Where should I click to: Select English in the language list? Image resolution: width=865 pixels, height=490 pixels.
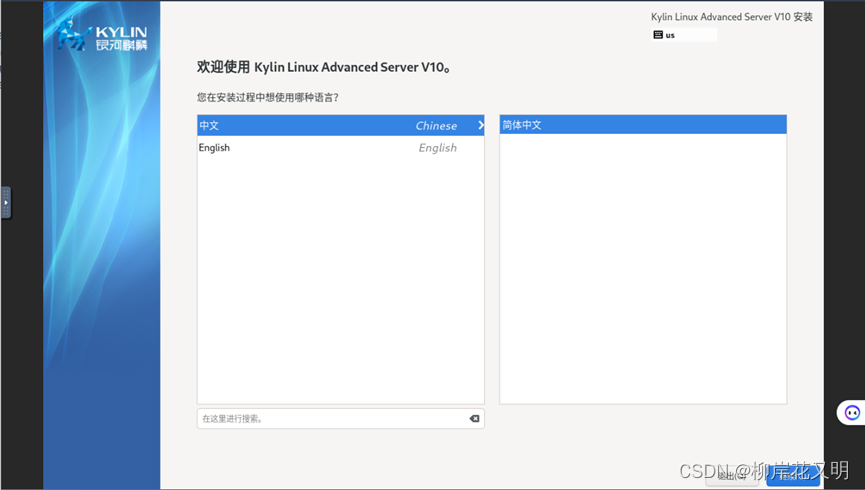tap(340, 147)
